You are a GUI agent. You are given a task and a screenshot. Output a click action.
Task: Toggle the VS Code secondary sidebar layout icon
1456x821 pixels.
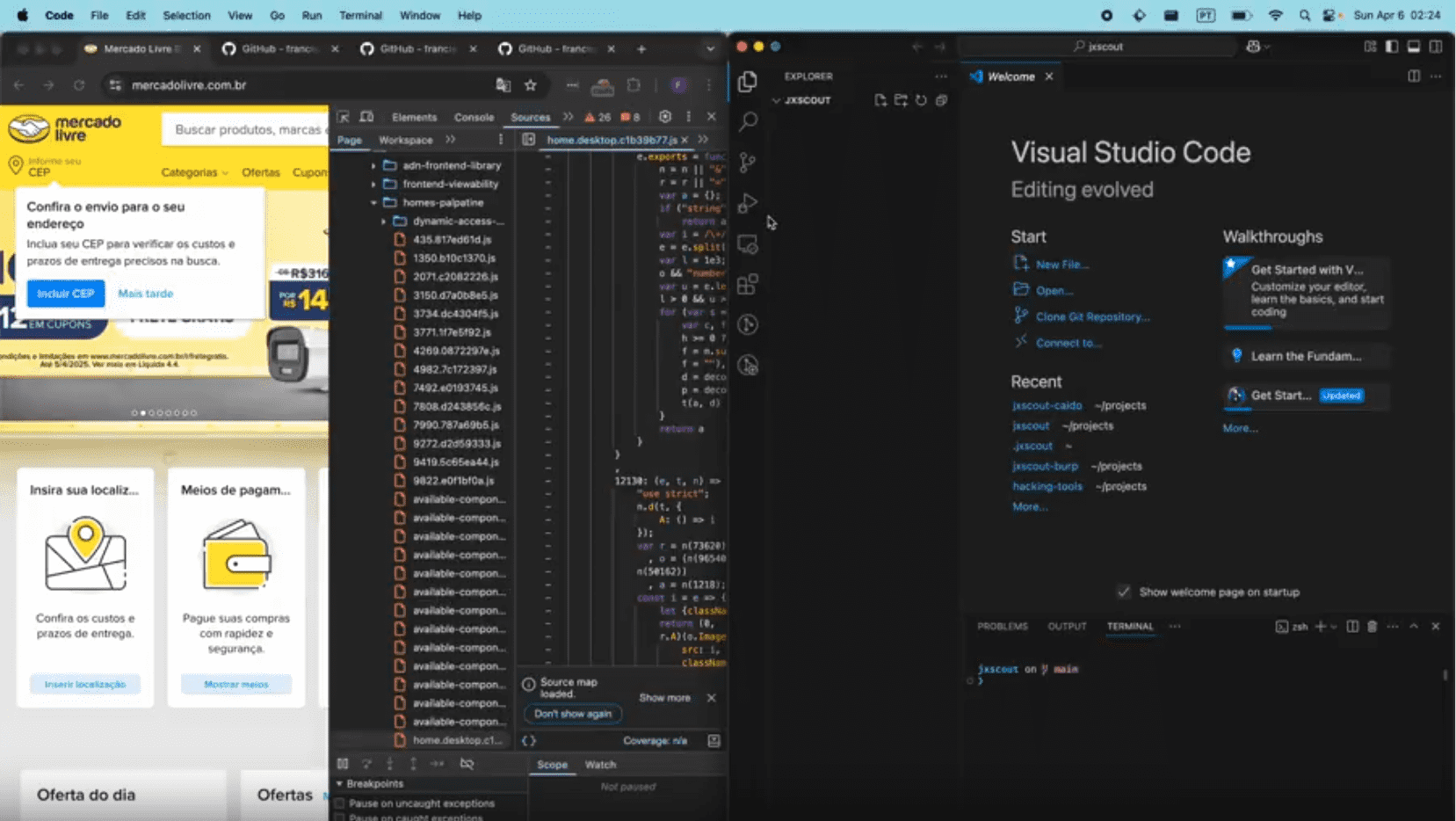[1436, 47]
